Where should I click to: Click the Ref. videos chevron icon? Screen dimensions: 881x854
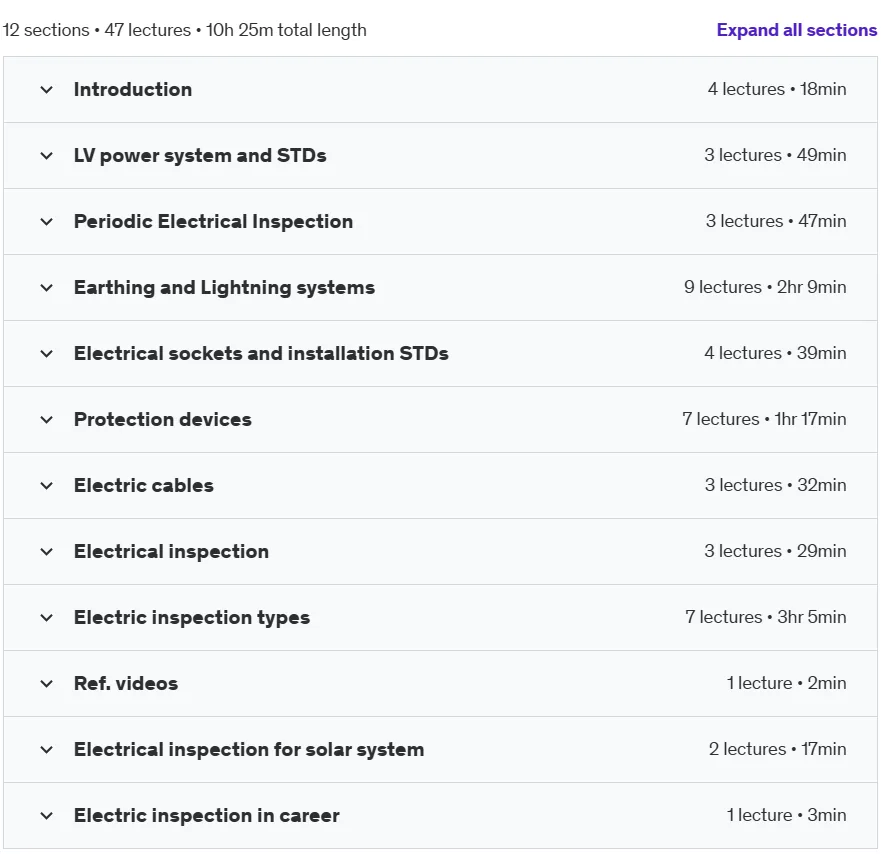pyautogui.click(x=47, y=684)
